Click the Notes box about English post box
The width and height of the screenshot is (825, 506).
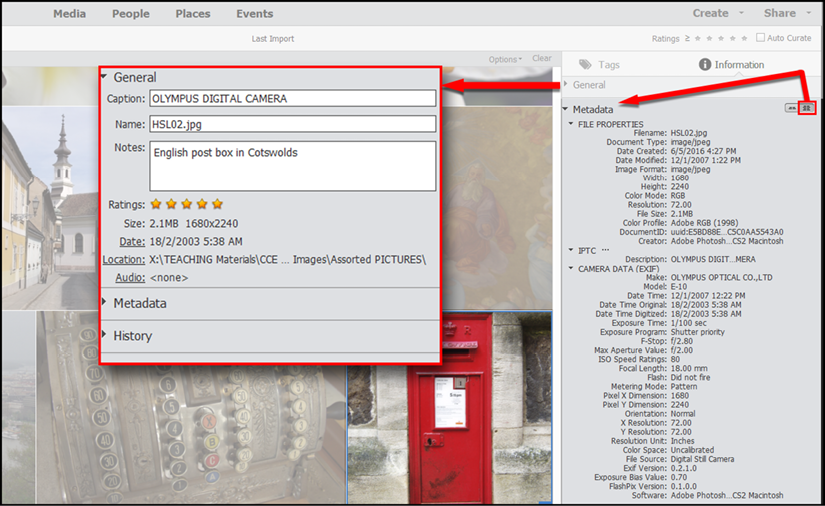293,166
